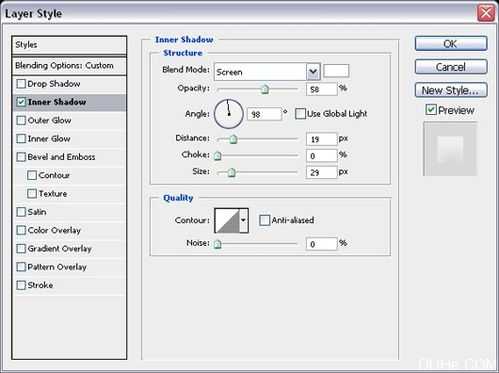Uncheck the Inner Shadow checkbox
Viewport: 499px width, 373px height.
21,102
